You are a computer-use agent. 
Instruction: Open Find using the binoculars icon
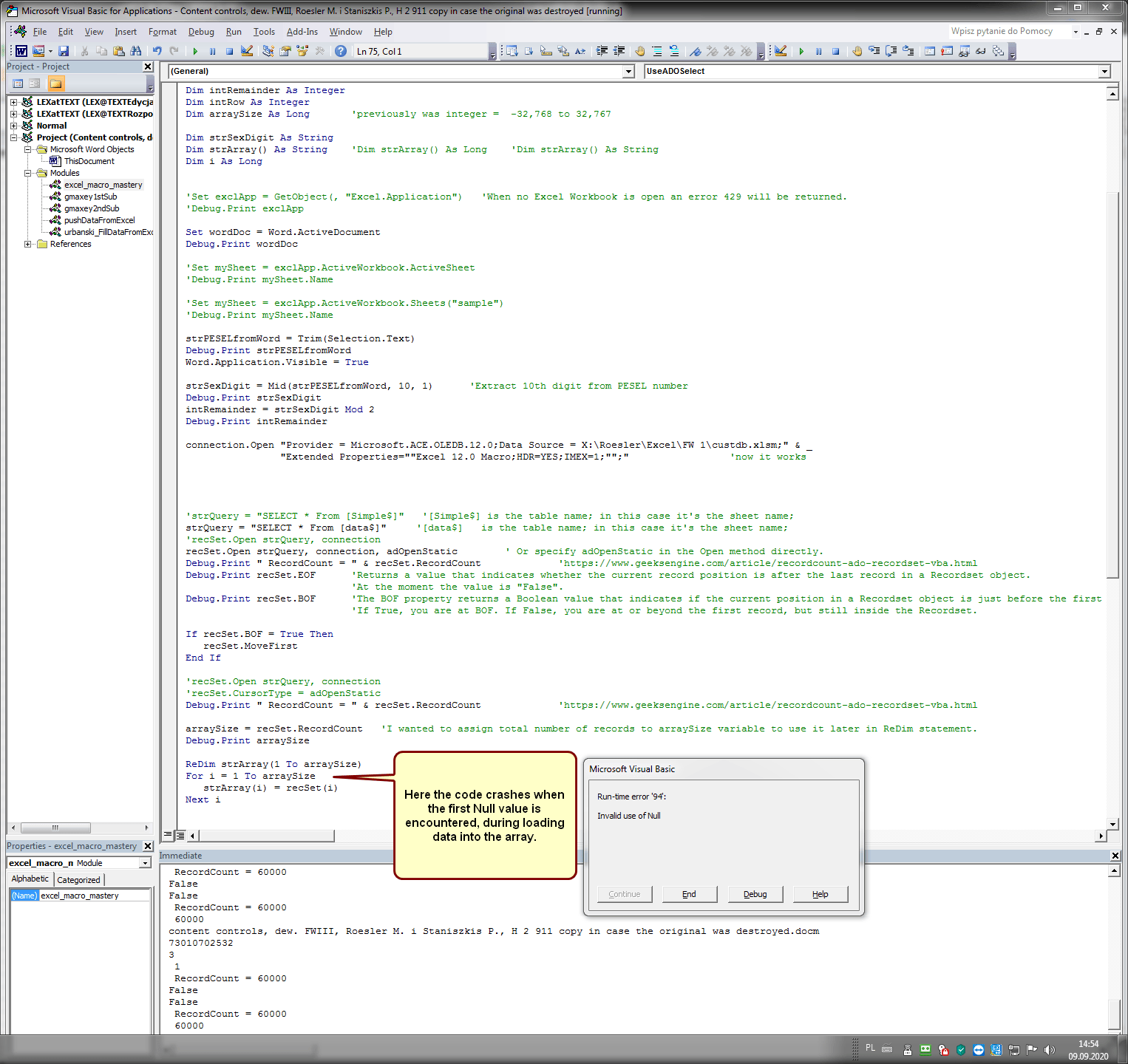pyautogui.click(x=136, y=51)
